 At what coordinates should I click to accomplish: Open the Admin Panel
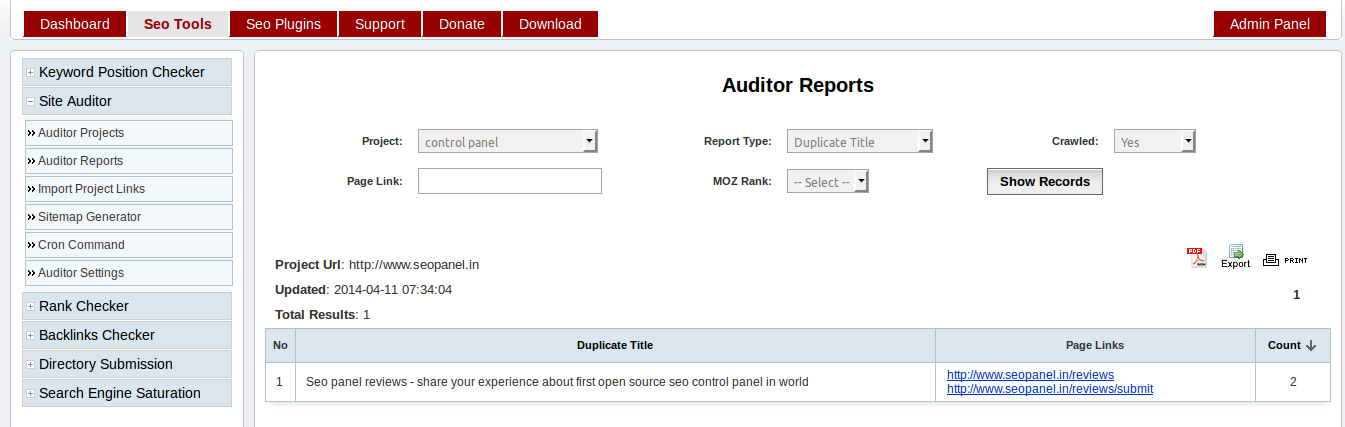coord(1270,24)
